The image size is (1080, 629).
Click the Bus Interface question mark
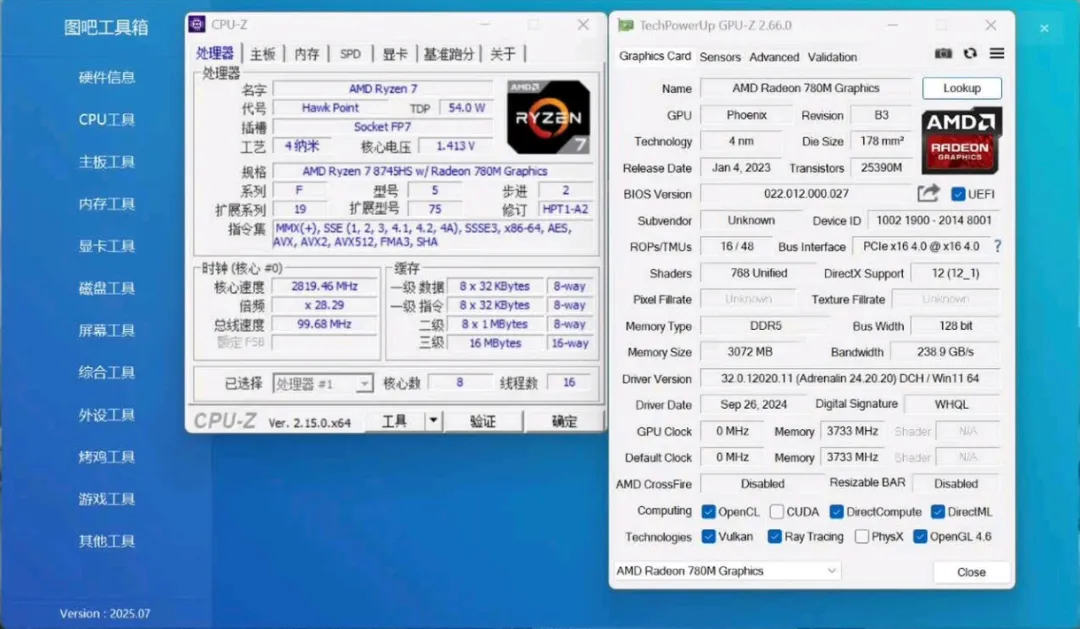click(x=997, y=246)
